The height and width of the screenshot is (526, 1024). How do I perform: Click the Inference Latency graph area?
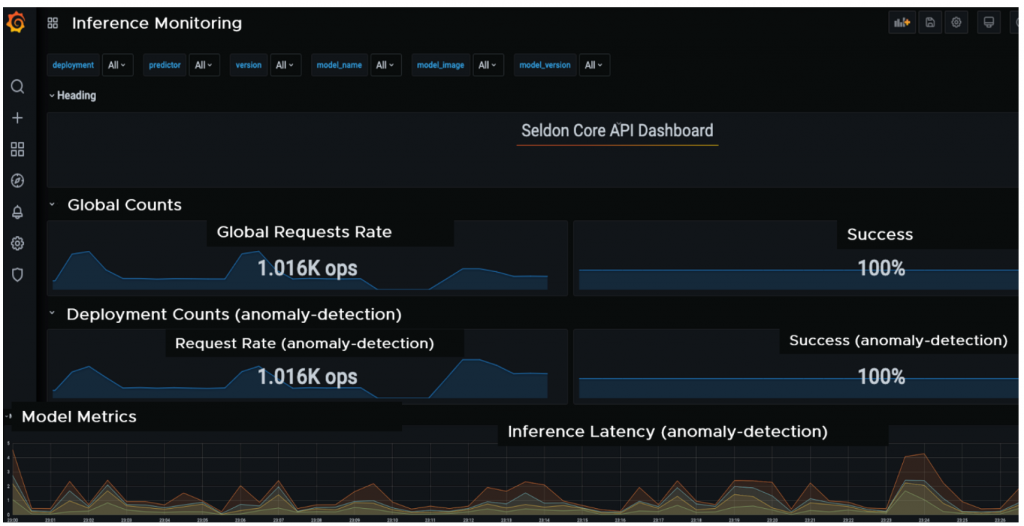pos(516,480)
